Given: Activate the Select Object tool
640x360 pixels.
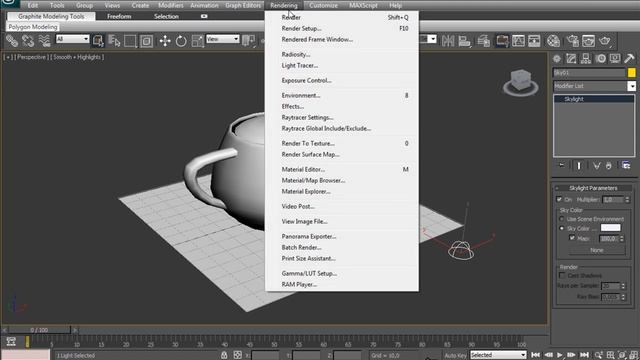Looking at the screenshot, I should tap(98, 41).
